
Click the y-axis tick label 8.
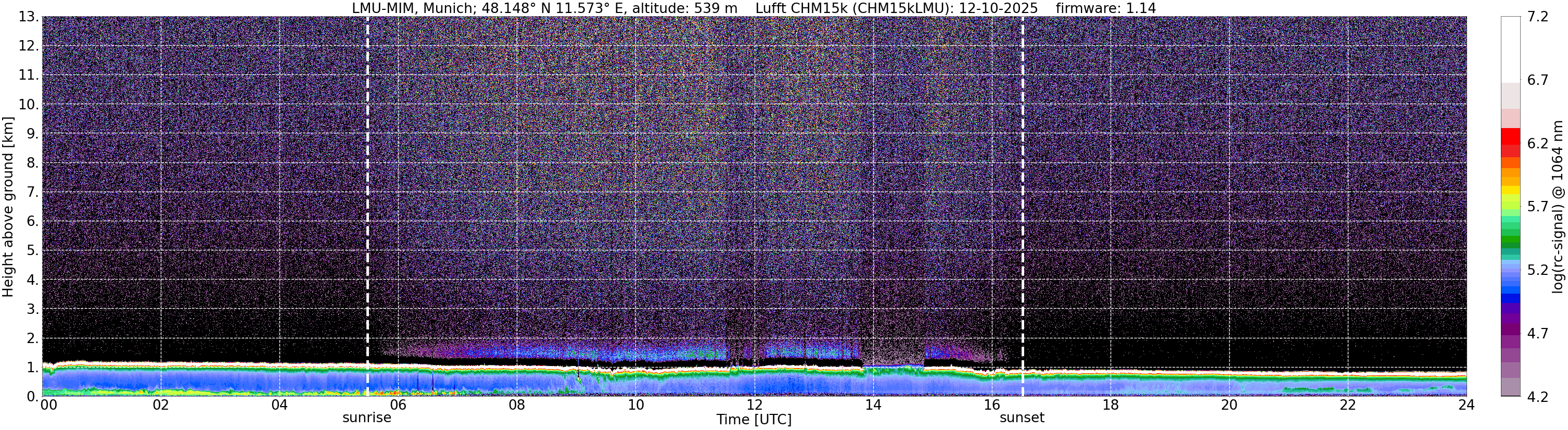click(33, 163)
